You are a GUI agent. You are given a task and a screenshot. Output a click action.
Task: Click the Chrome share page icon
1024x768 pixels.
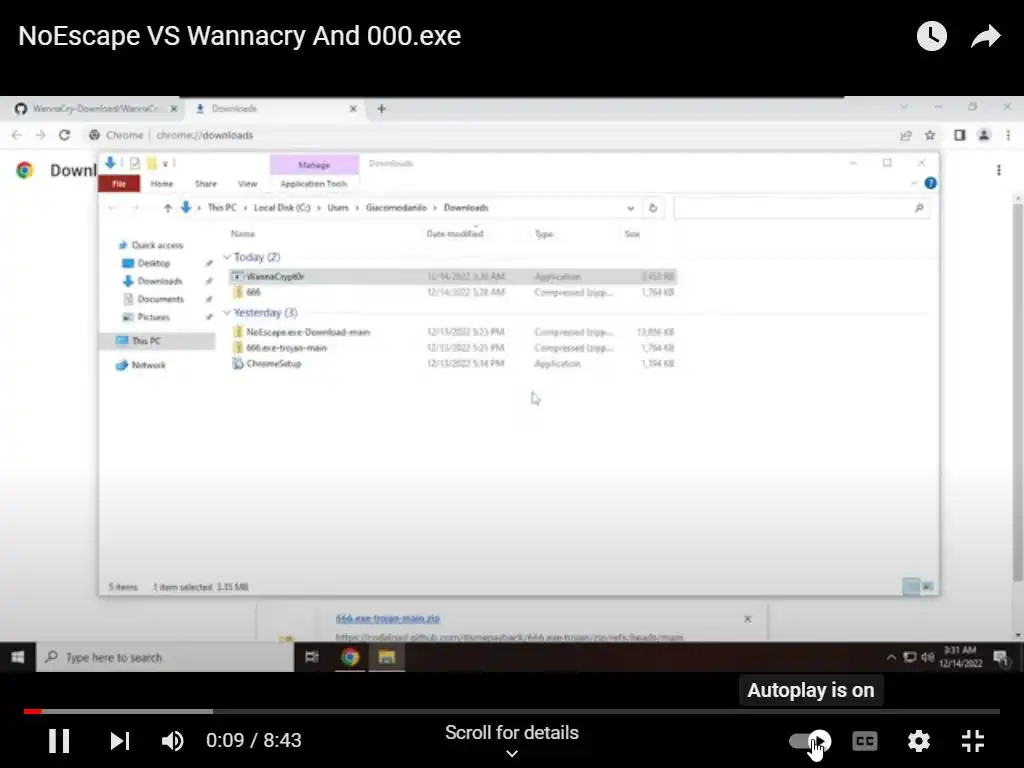pos(905,135)
